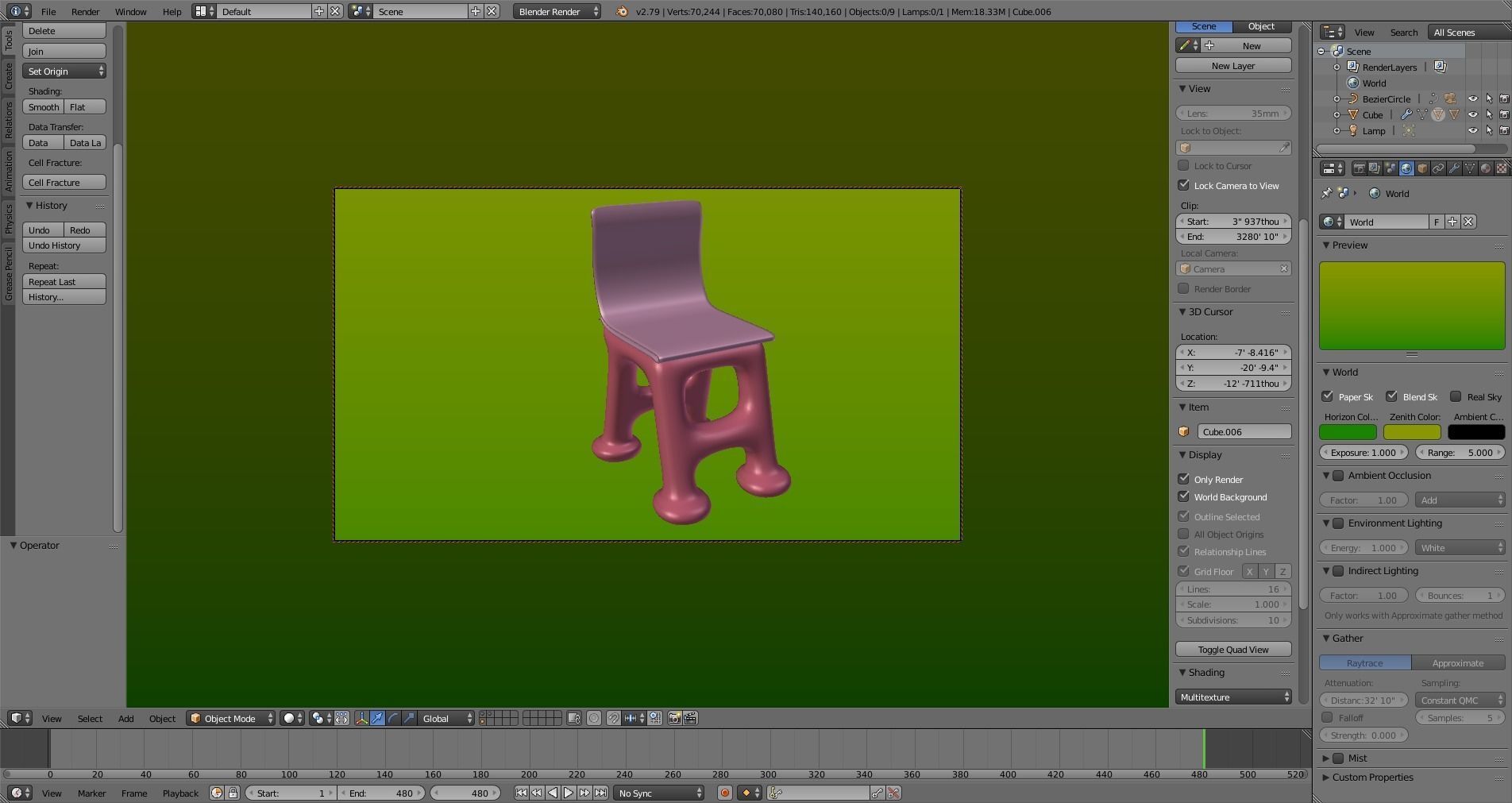Open the Object Mode dropdown

(x=230, y=718)
